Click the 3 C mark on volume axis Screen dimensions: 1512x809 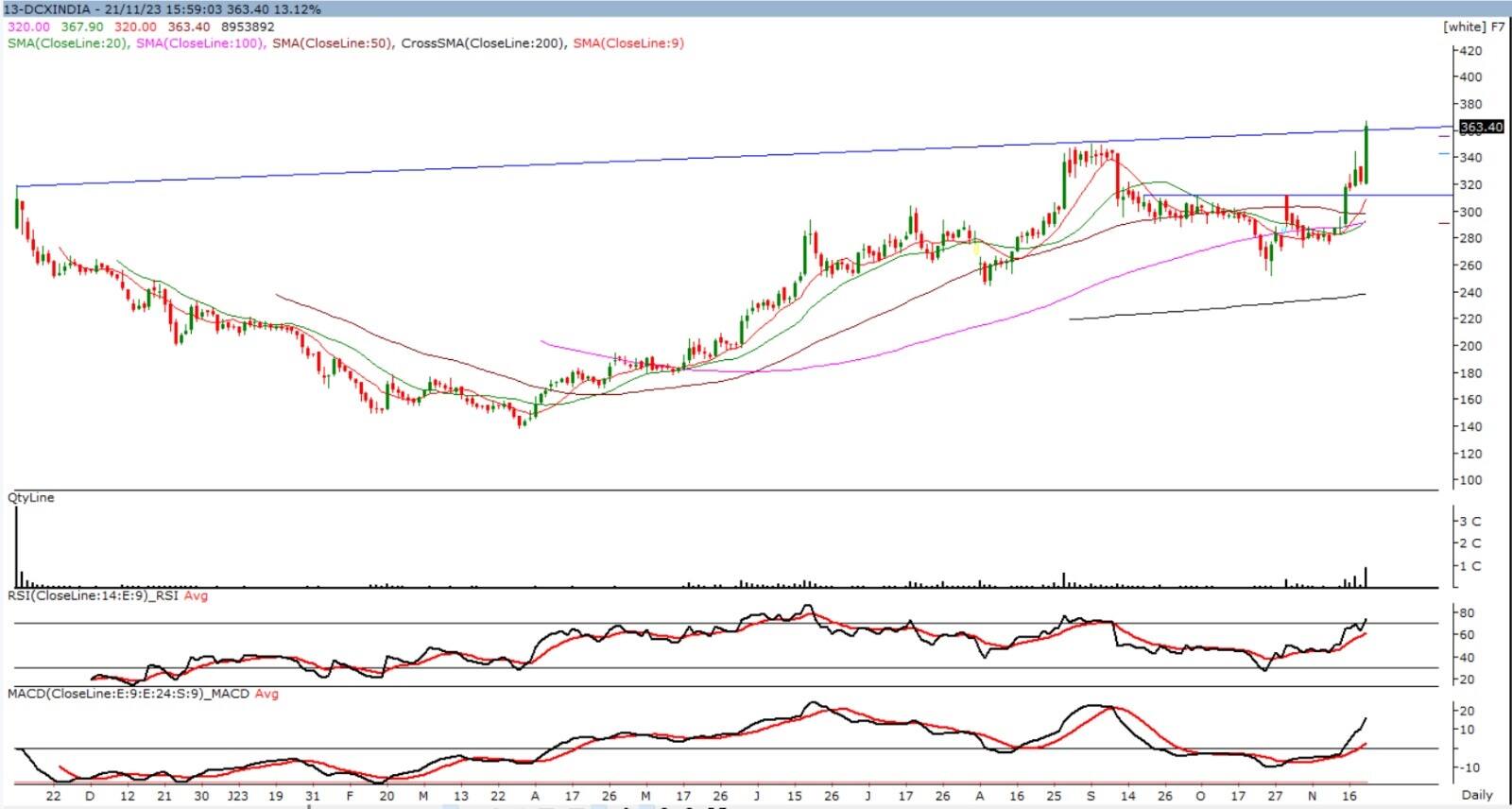pos(1470,522)
